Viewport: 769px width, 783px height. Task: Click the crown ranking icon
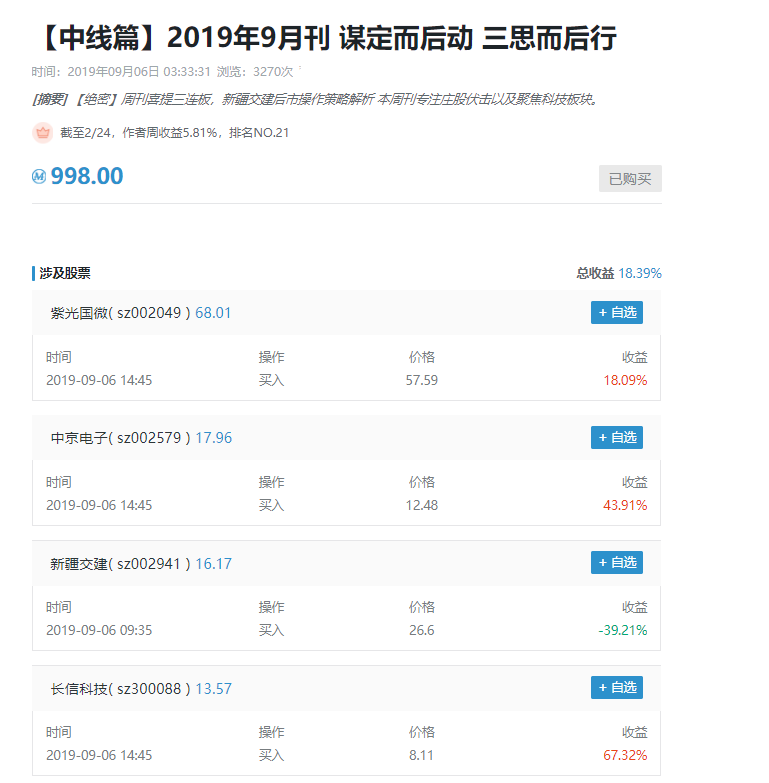(x=42, y=133)
